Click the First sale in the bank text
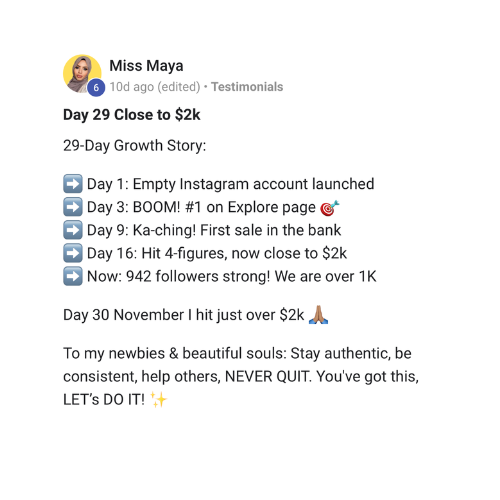This screenshot has height=500, width=500. (x=270, y=230)
